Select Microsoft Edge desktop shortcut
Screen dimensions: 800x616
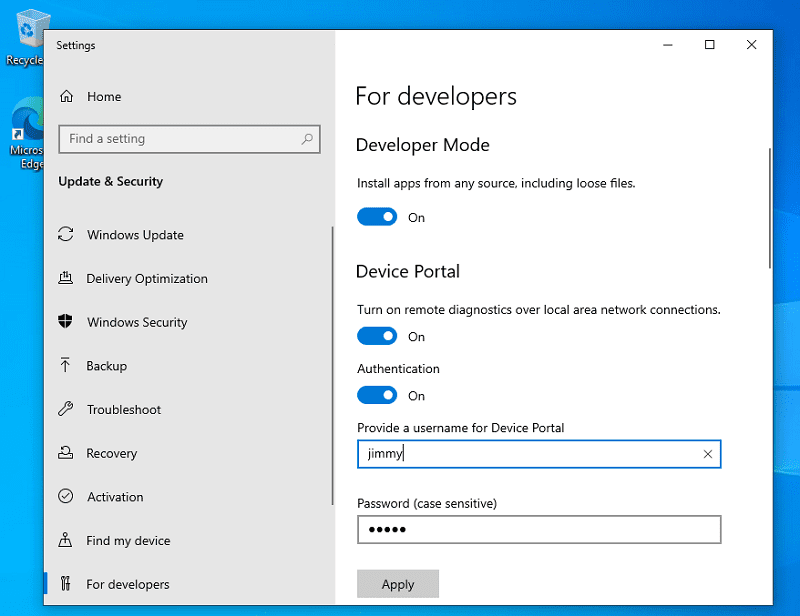(x=27, y=134)
